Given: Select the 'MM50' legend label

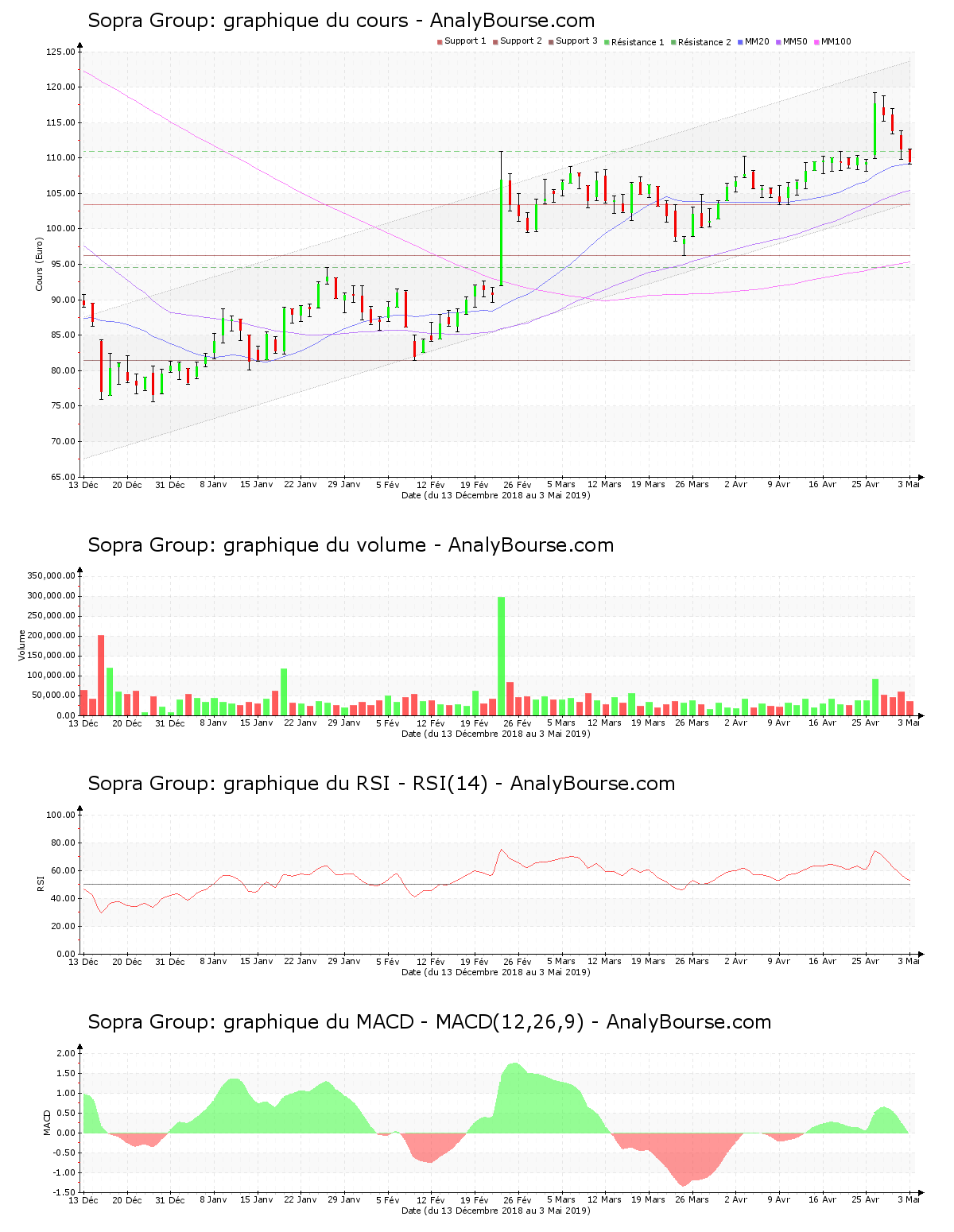Looking at the screenshot, I should click(795, 41).
